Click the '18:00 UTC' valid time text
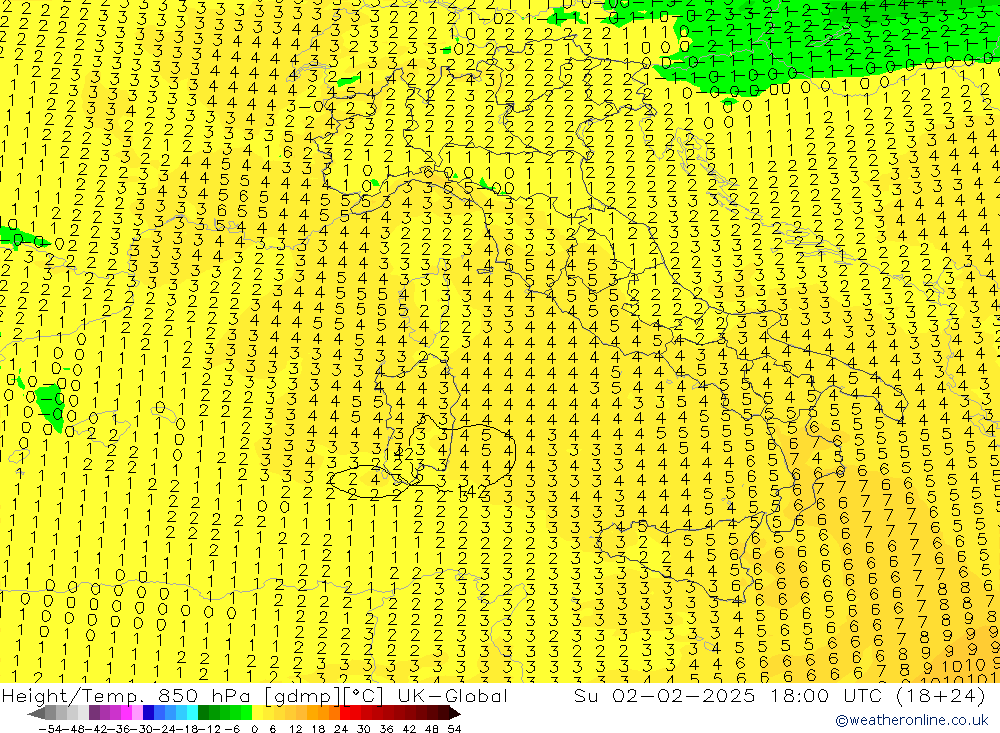 coord(825,695)
